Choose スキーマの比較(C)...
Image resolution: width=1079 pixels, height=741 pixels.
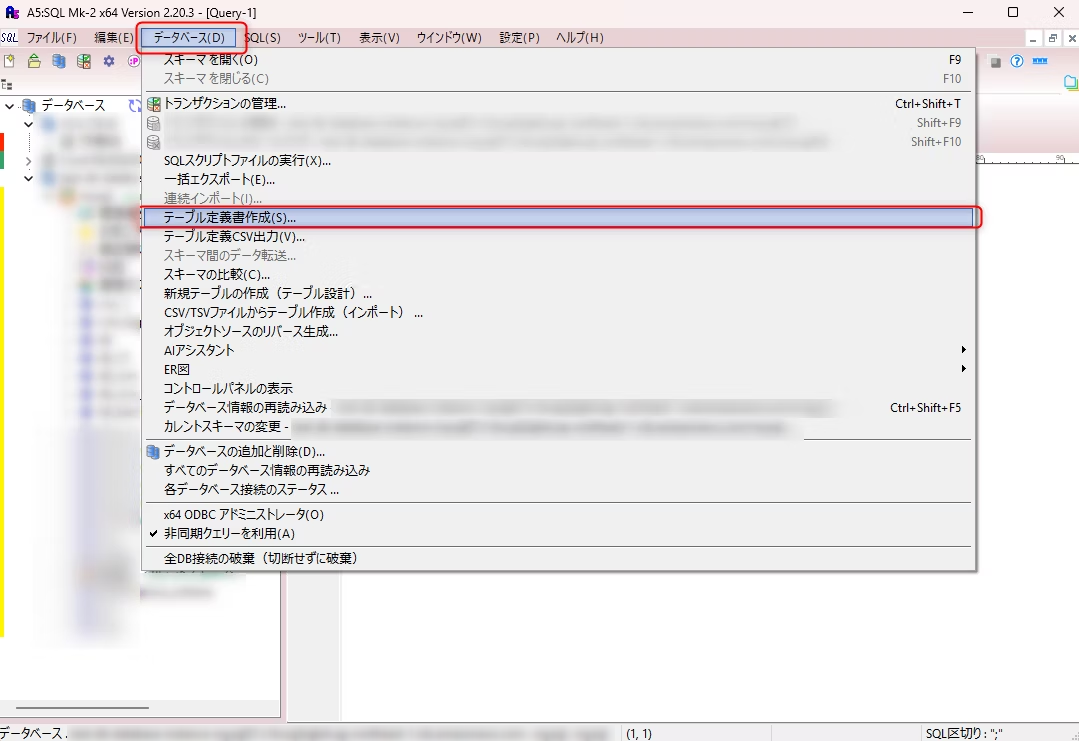pos(559,275)
